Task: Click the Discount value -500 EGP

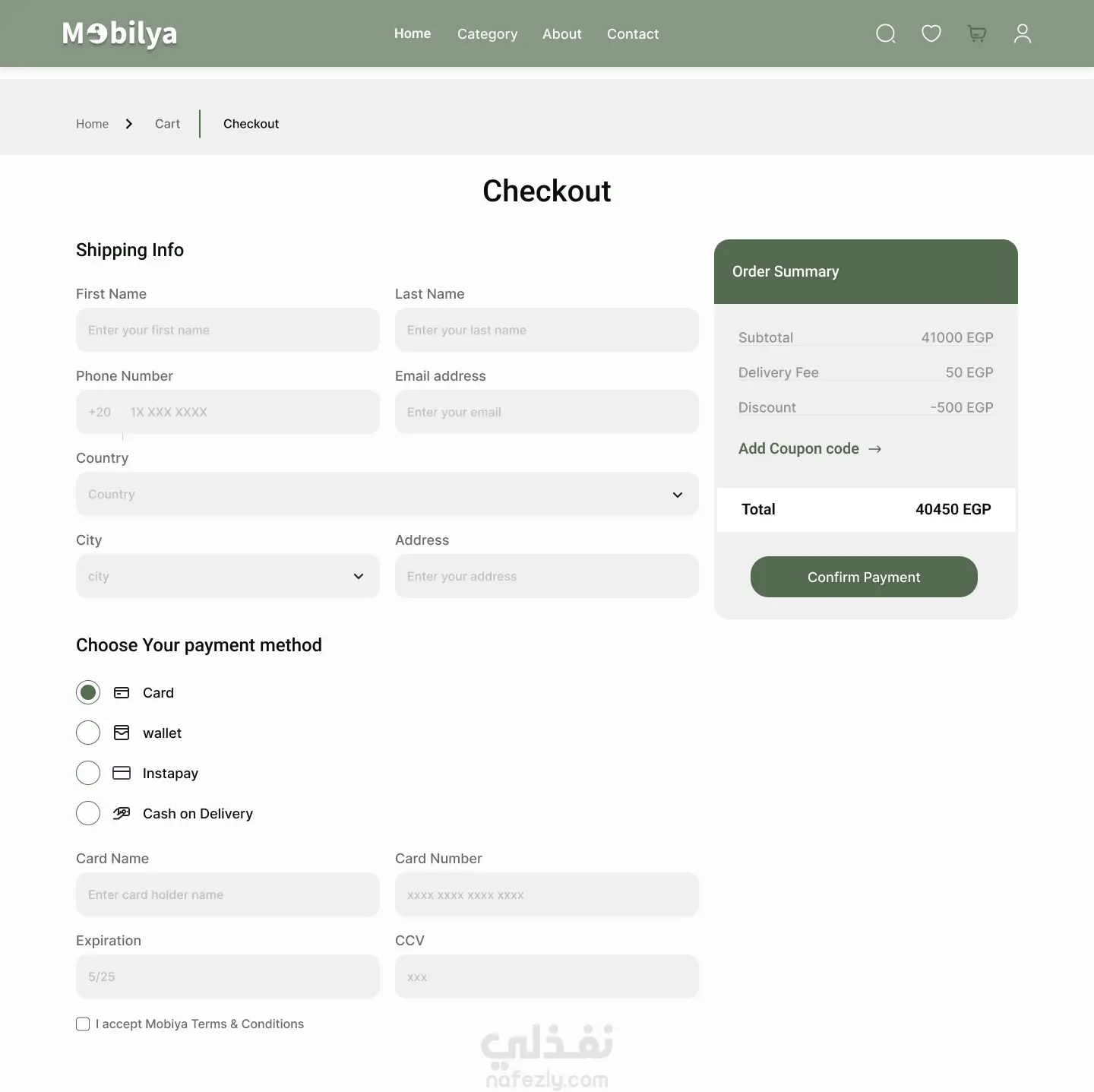Action: coord(962,407)
